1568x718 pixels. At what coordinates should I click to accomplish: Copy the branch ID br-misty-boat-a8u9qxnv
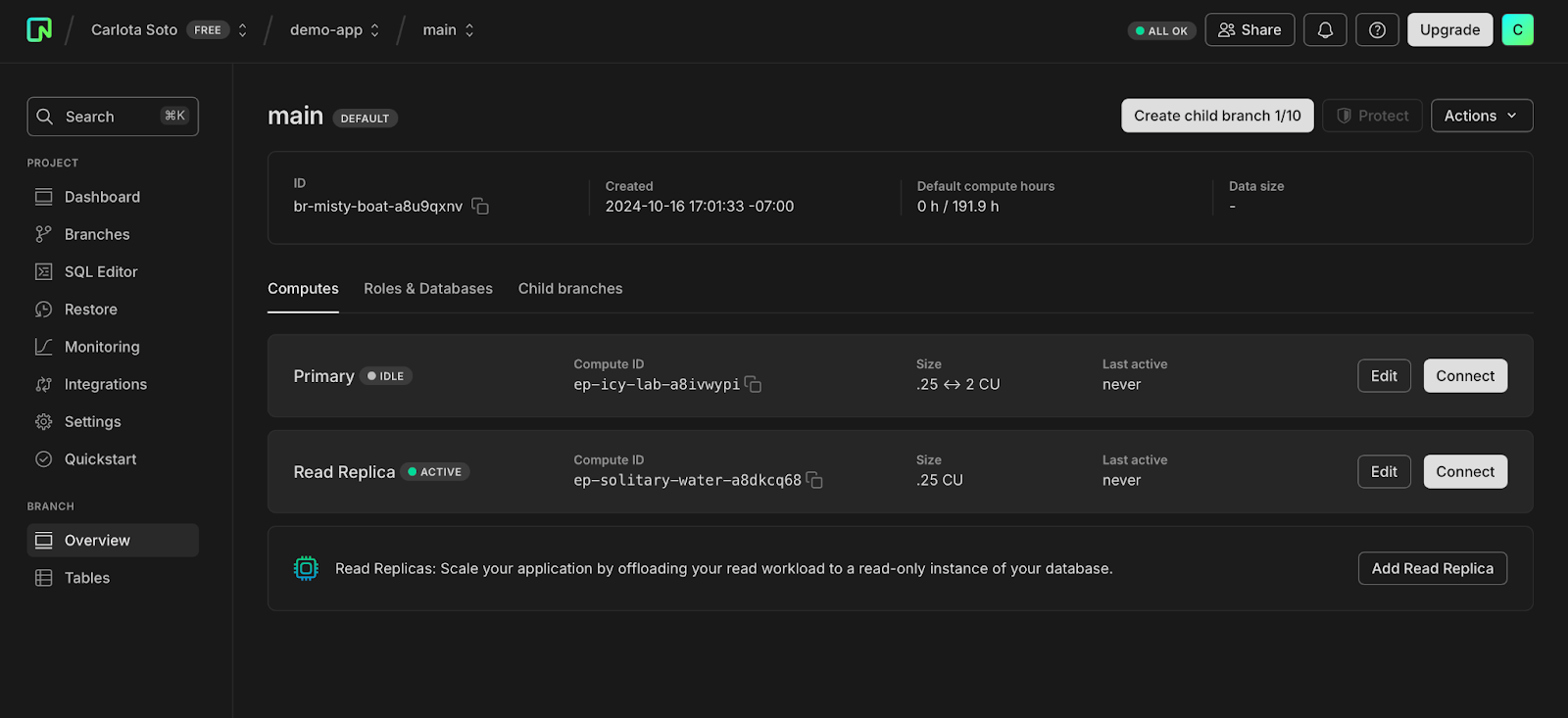tap(480, 207)
